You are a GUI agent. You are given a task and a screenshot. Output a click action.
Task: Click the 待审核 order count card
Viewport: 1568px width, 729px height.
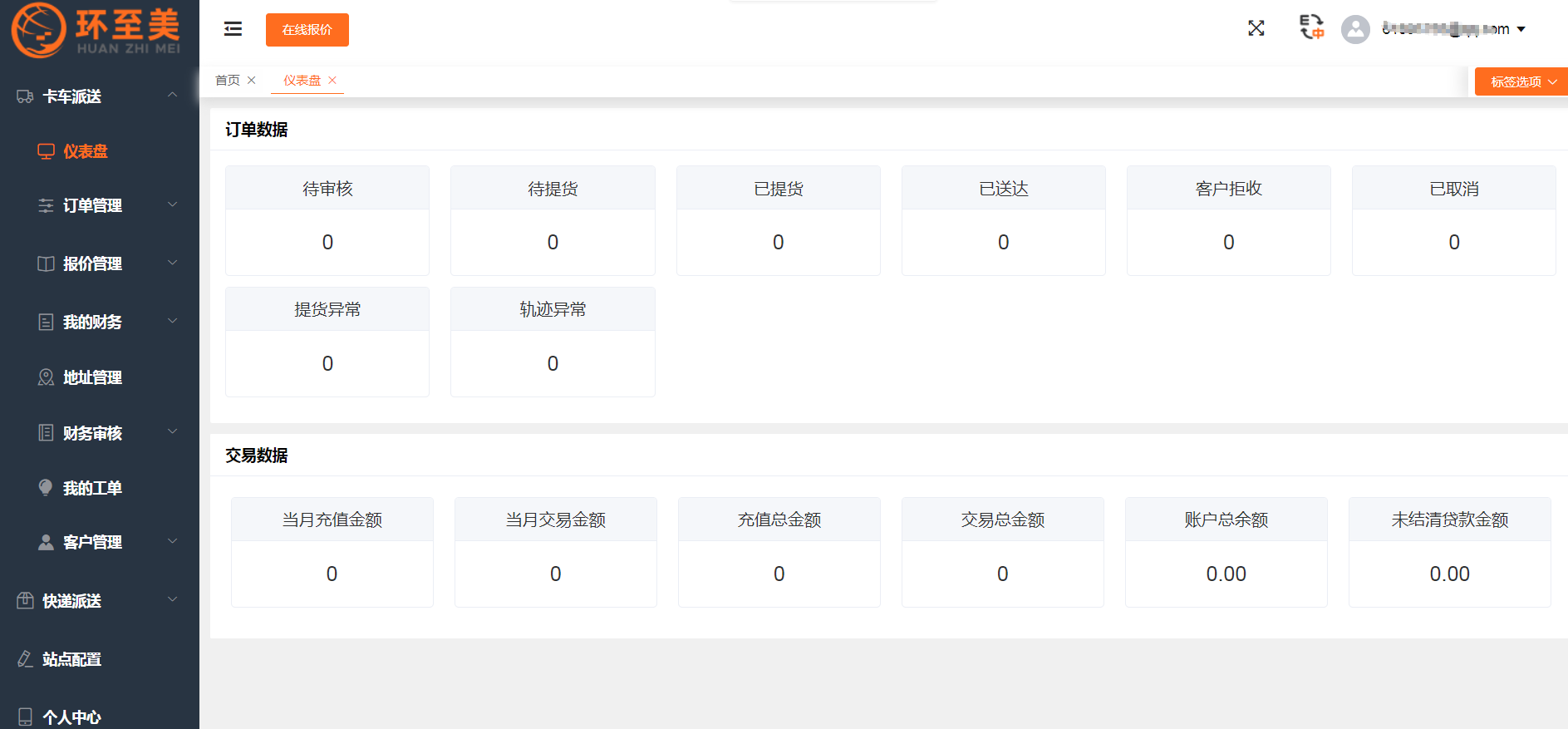[x=327, y=220]
